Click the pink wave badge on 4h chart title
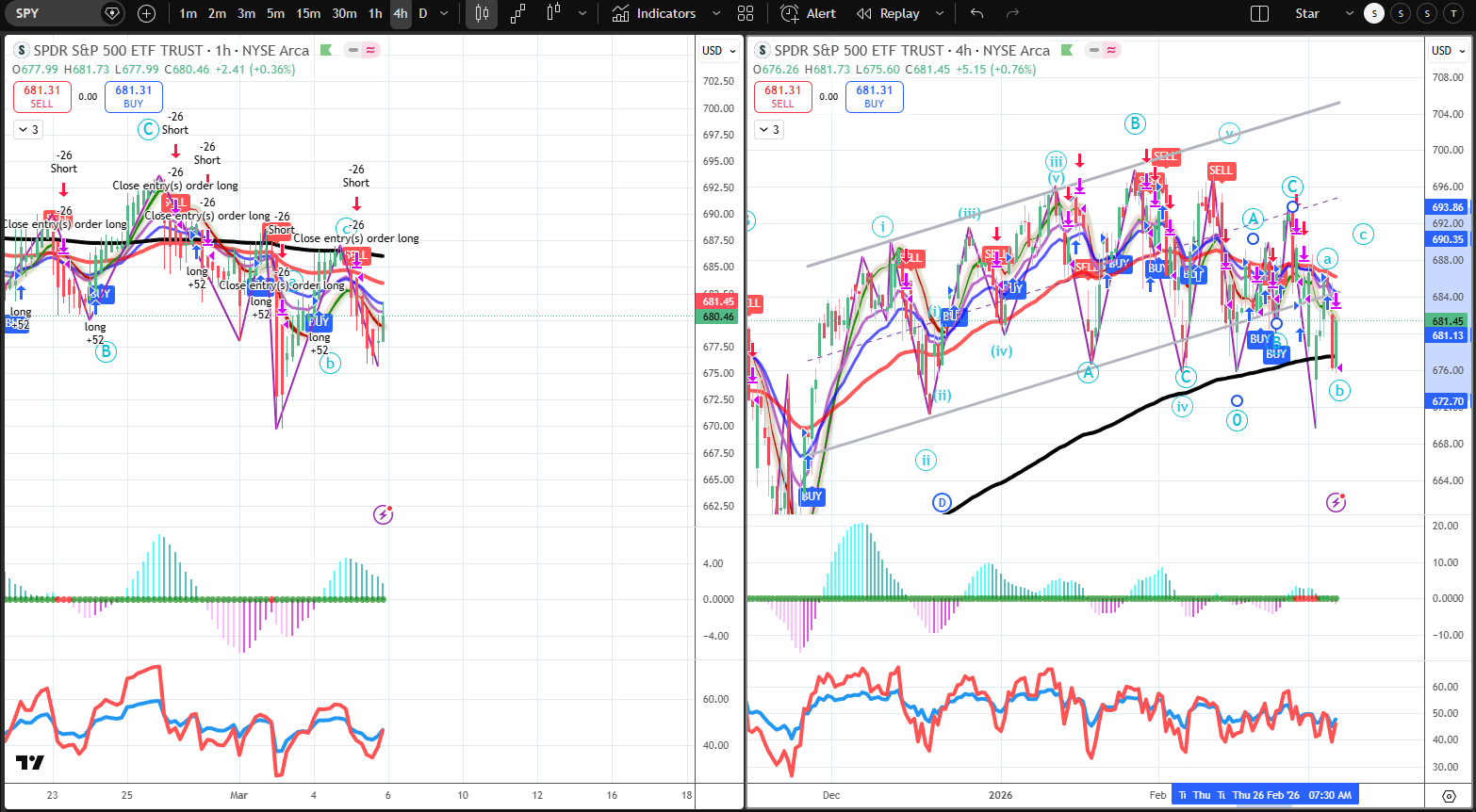 pyautogui.click(x=1112, y=50)
